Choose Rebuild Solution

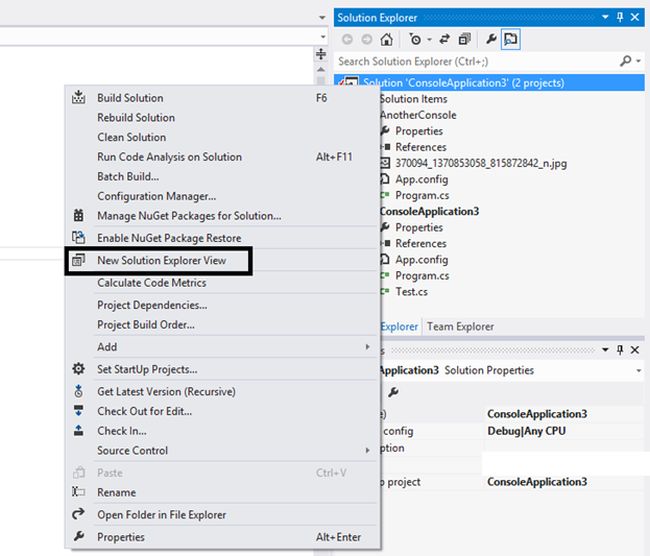click(x=223, y=118)
